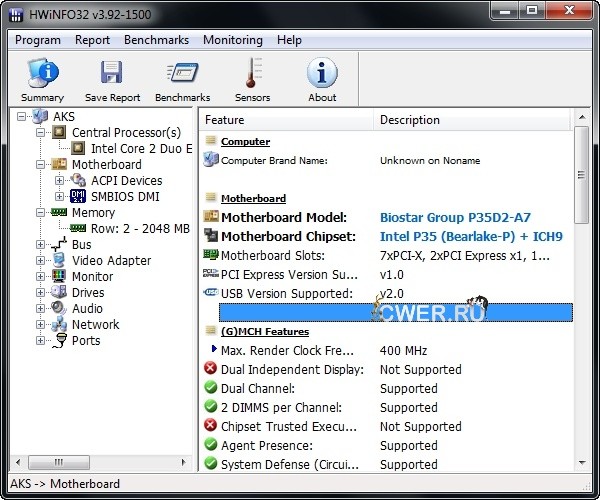Click the Network tree item
Viewport: 600px width, 500px height.
click(95, 324)
